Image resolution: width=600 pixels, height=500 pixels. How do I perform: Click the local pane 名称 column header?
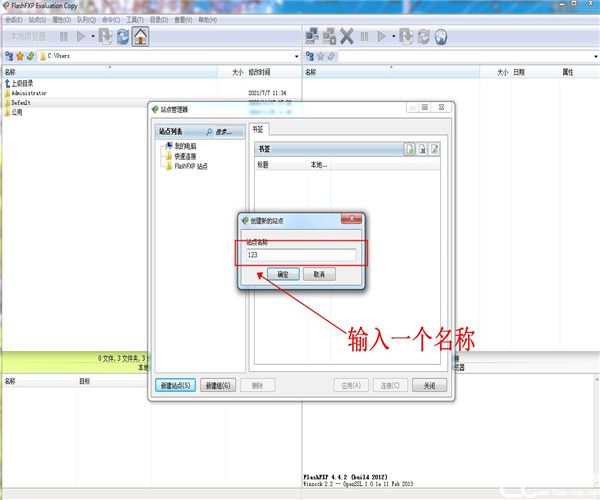pyautogui.click(x=110, y=72)
